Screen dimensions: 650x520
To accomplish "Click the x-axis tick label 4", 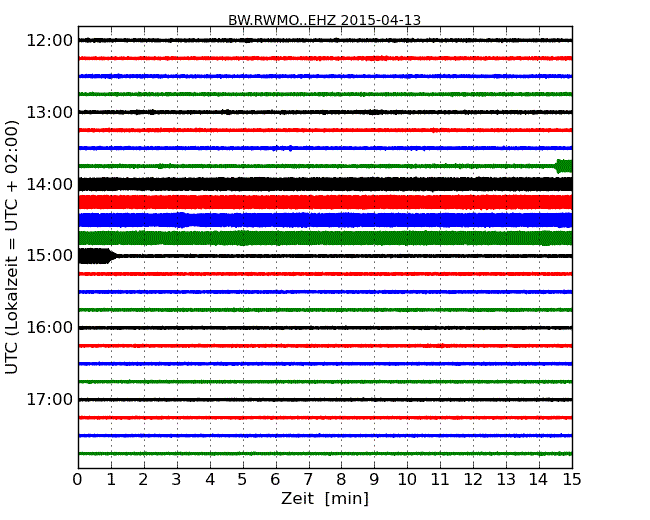I will click(210, 480).
